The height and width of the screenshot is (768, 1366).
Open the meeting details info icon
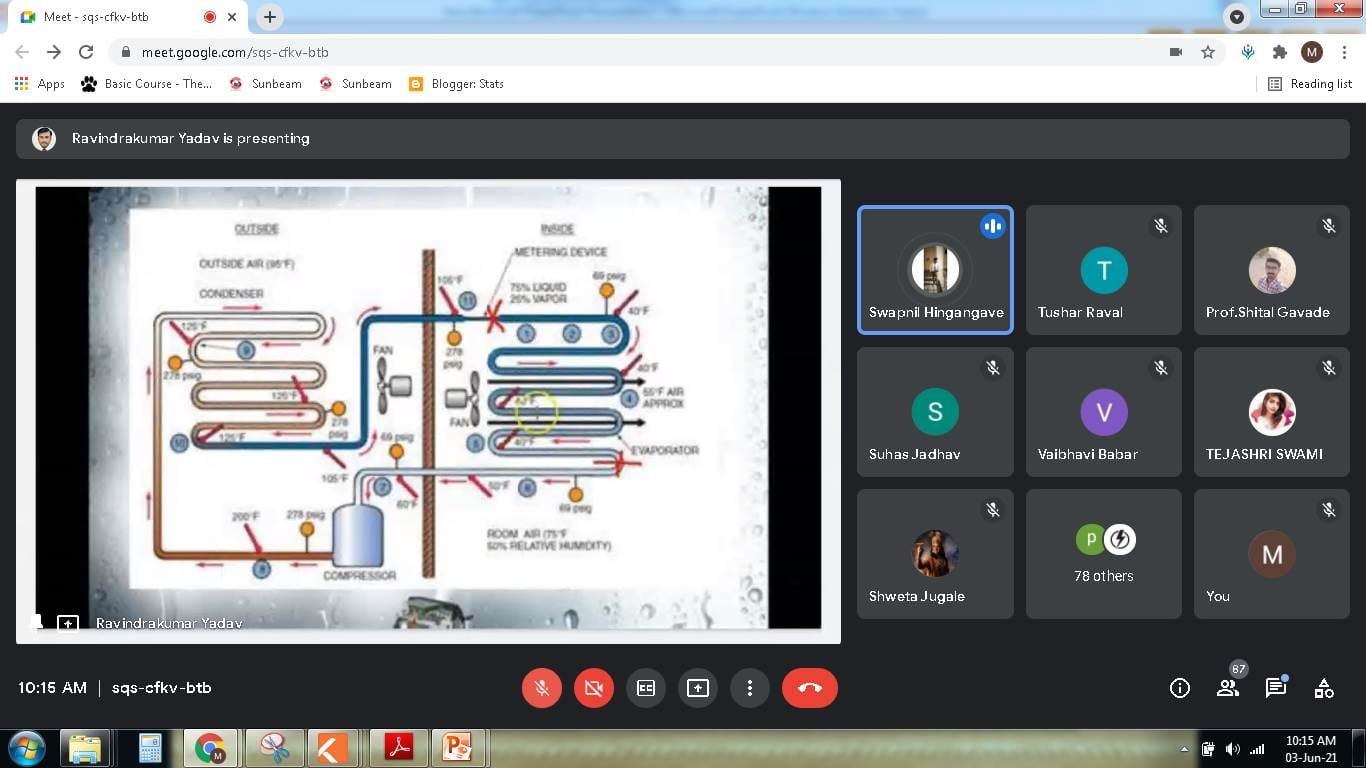[x=1180, y=688]
